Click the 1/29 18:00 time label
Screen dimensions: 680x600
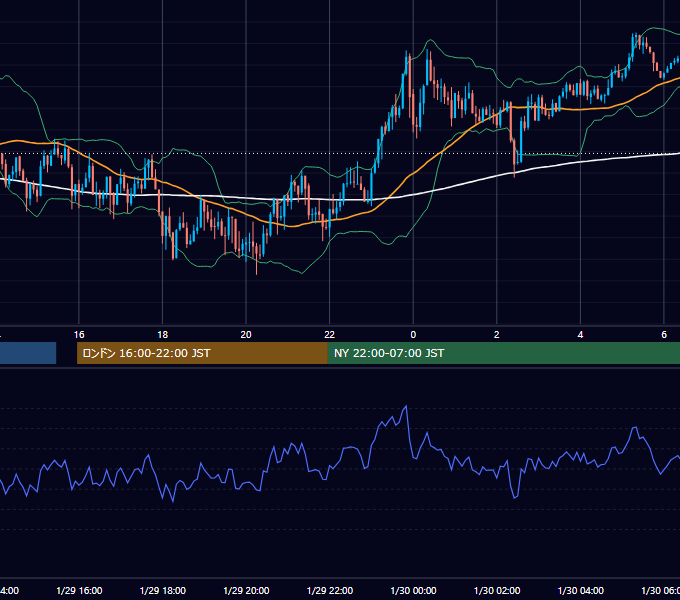[x=163, y=590]
